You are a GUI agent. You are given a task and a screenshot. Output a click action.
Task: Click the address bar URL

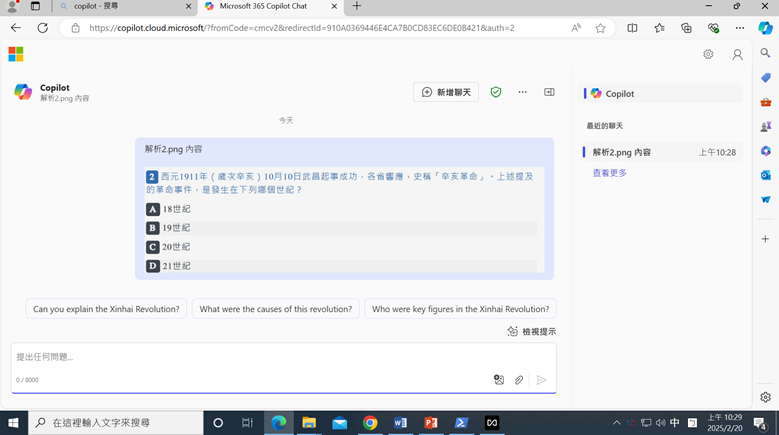pyautogui.click(x=302, y=28)
